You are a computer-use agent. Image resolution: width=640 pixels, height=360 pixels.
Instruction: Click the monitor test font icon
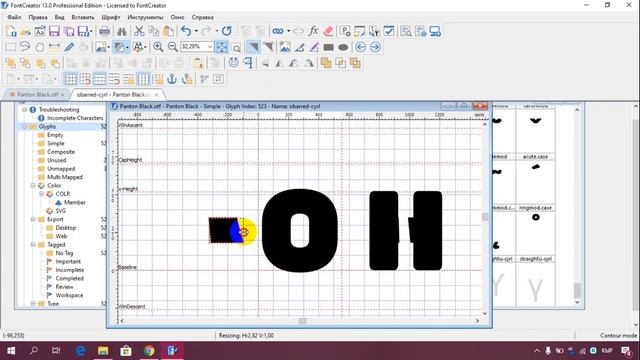(x=435, y=31)
